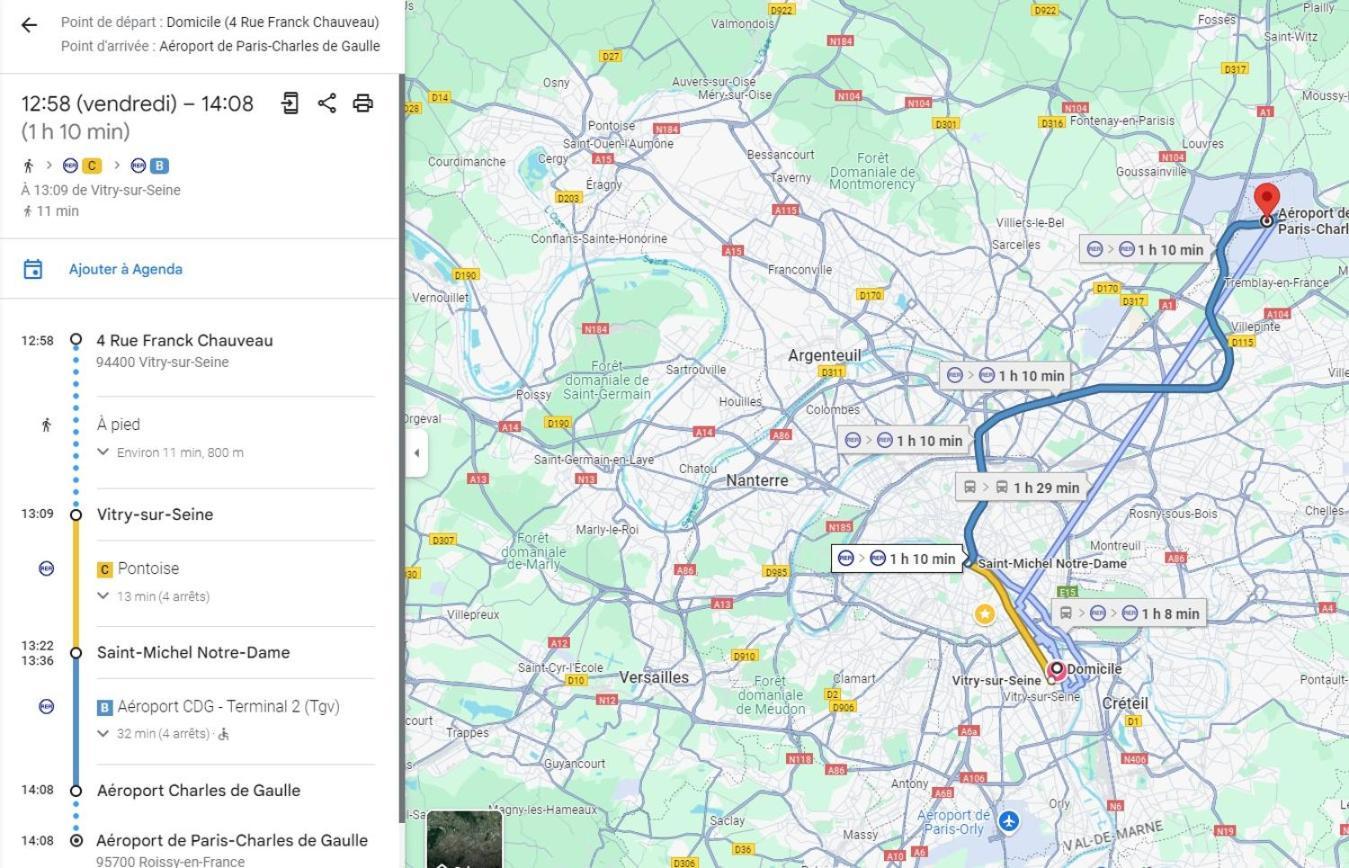This screenshot has width=1349, height=868.
Task: Click the wheelchair accessibility icon on RER B step
Action: pos(224,734)
